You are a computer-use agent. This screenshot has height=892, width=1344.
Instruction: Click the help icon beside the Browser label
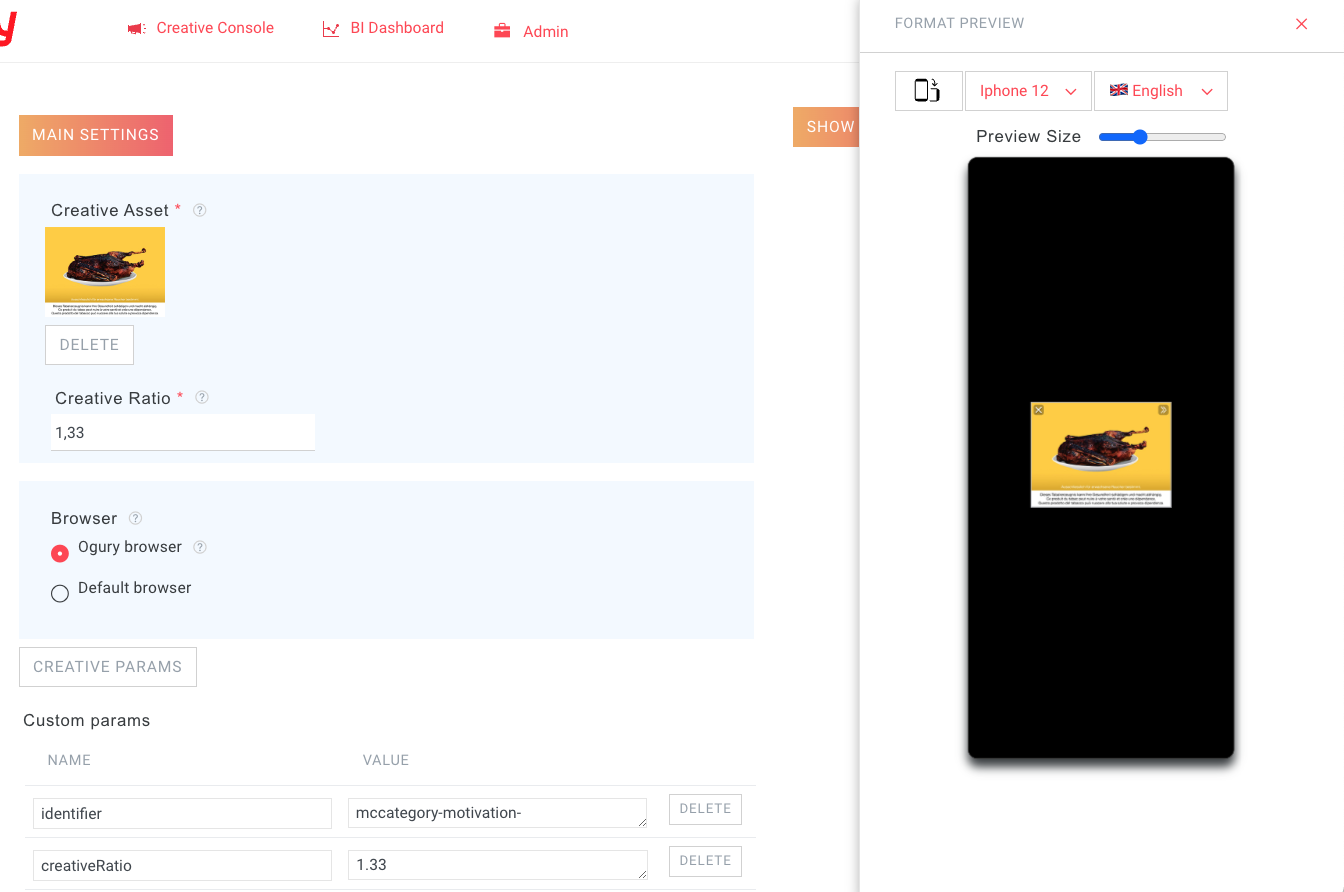[133, 518]
